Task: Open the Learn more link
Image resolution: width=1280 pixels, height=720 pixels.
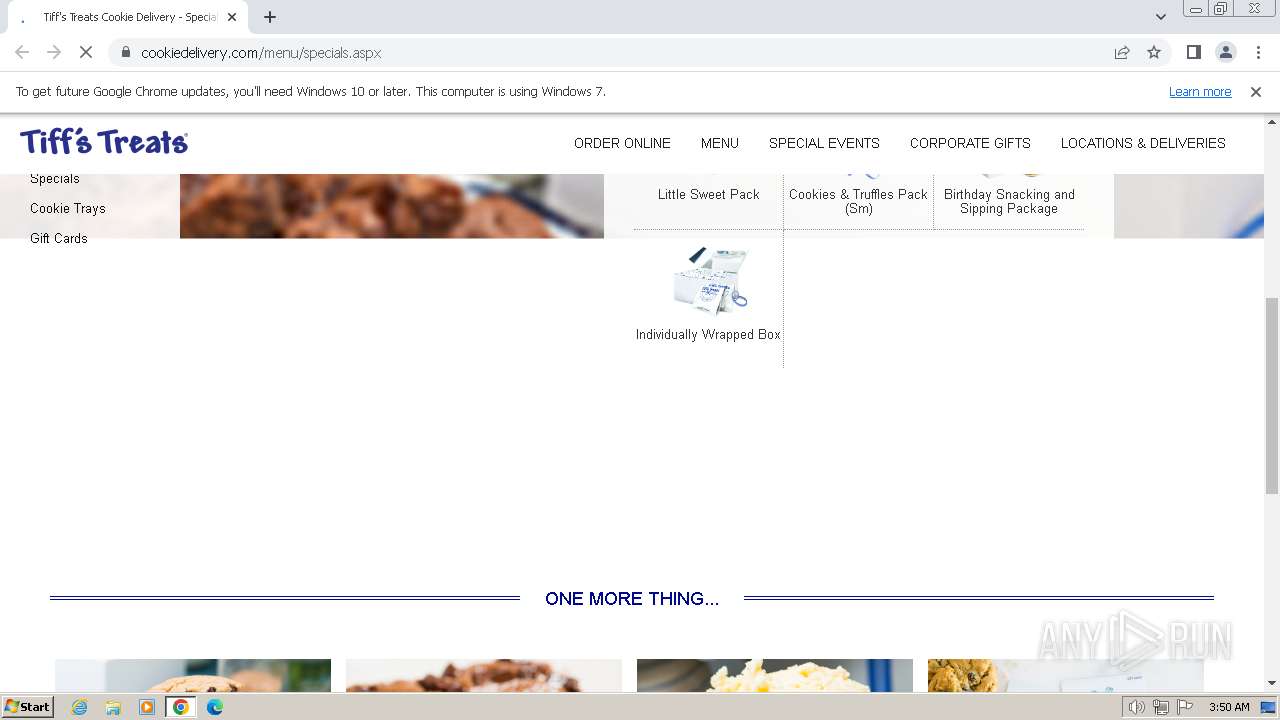Action: pos(1200,91)
